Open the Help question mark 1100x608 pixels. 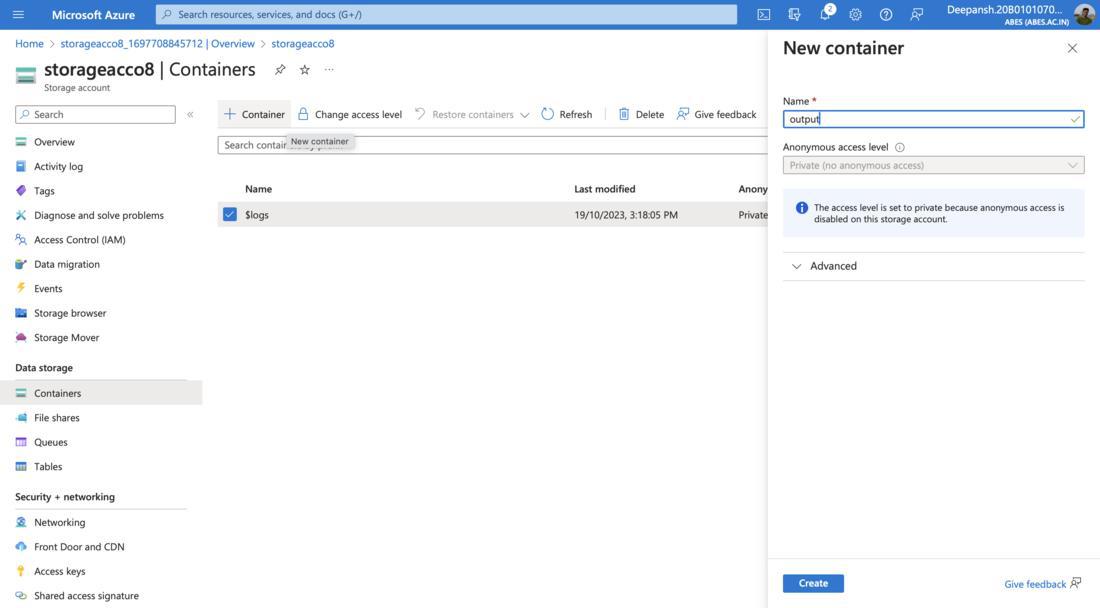pos(886,14)
